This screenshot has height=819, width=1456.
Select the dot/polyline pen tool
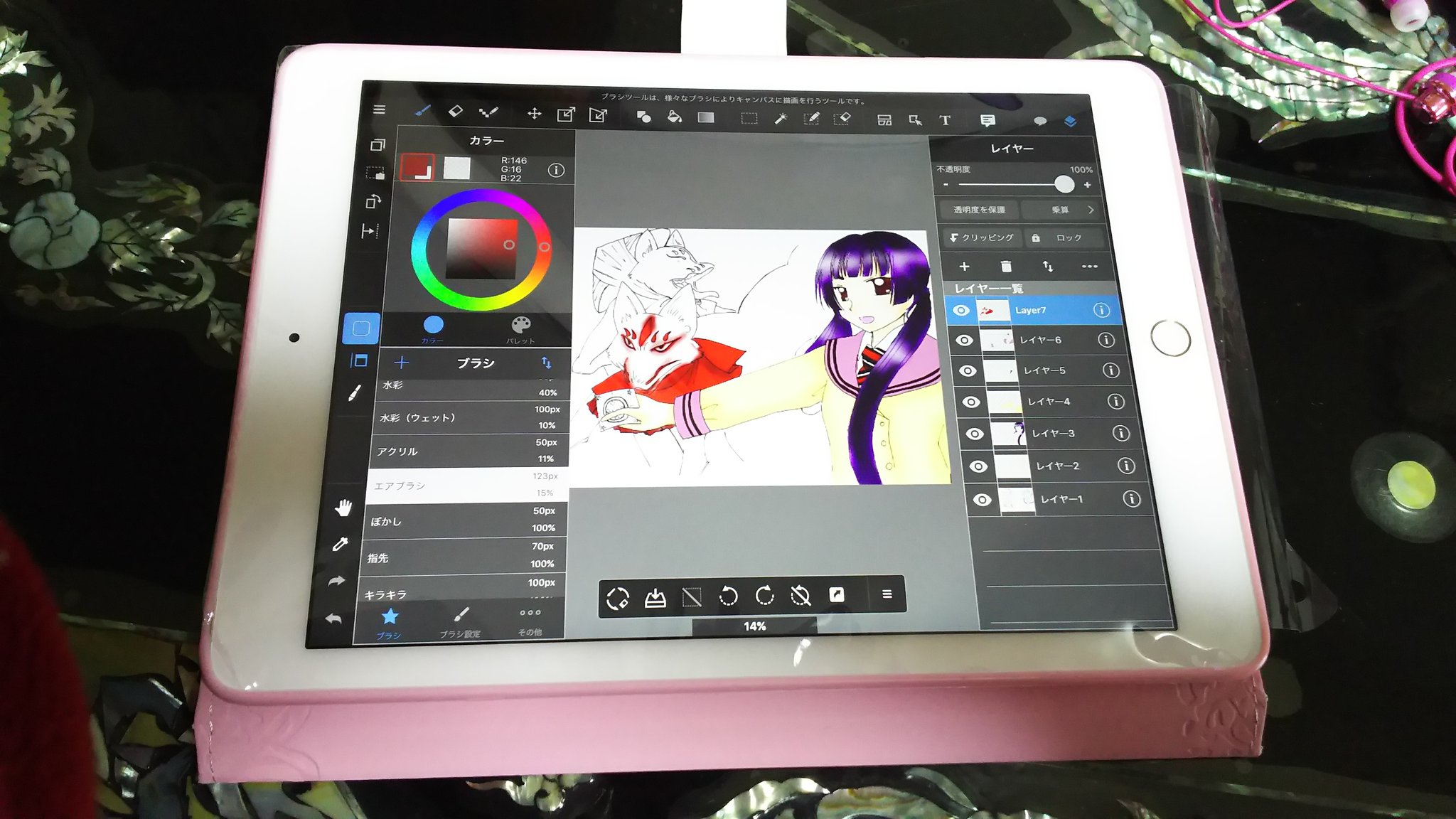pyautogui.click(x=488, y=112)
